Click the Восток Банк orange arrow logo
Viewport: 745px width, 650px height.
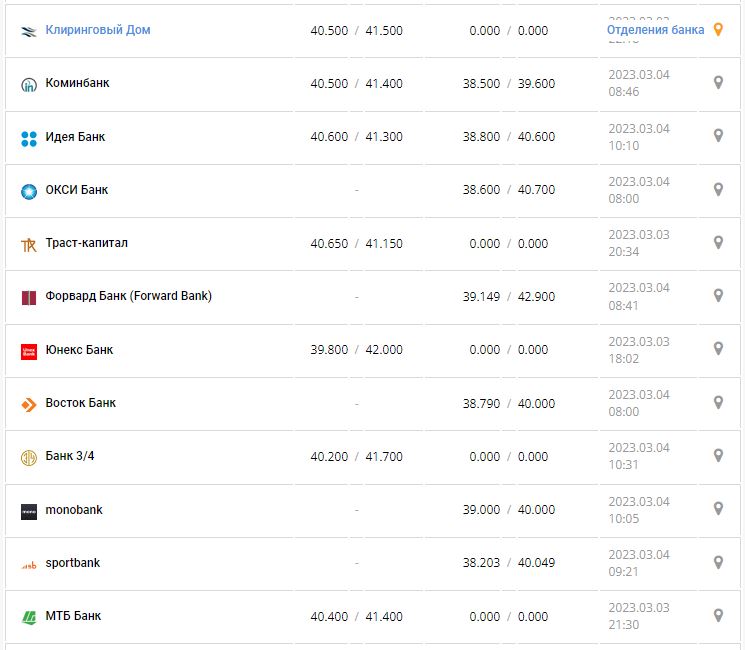tap(28, 404)
